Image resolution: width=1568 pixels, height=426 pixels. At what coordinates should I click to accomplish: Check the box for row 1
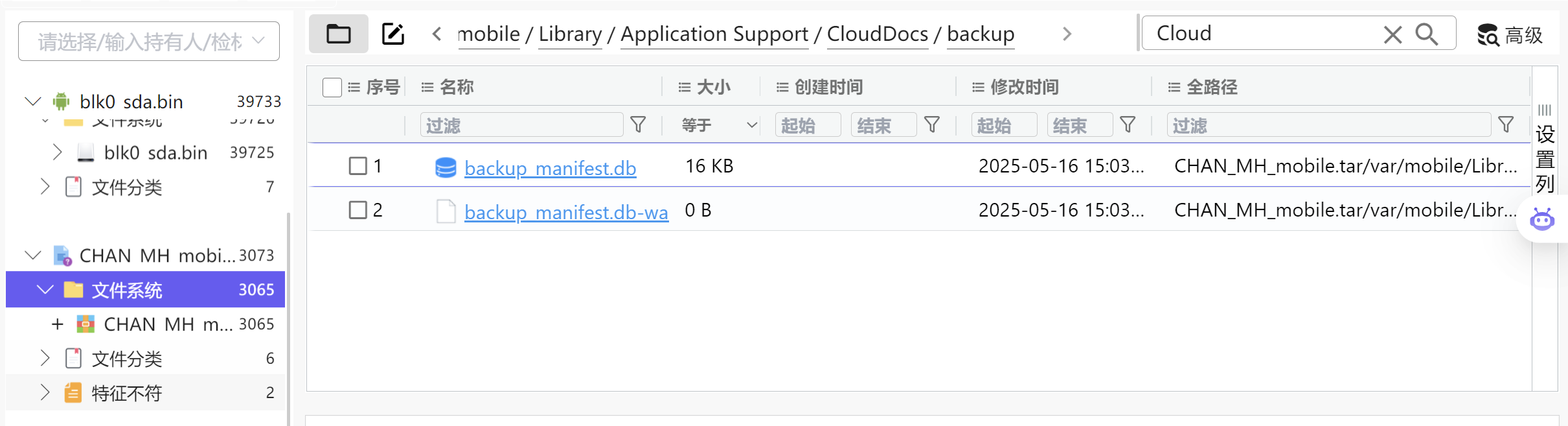point(358,166)
